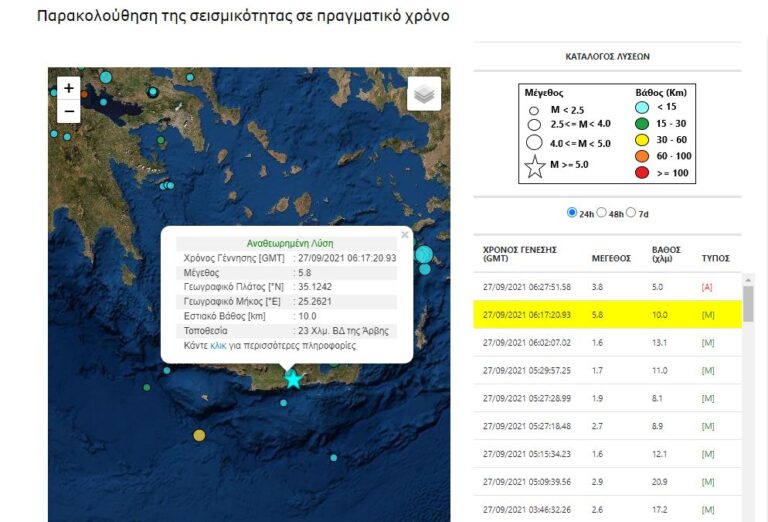Zoom out on the map

pos(68,111)
